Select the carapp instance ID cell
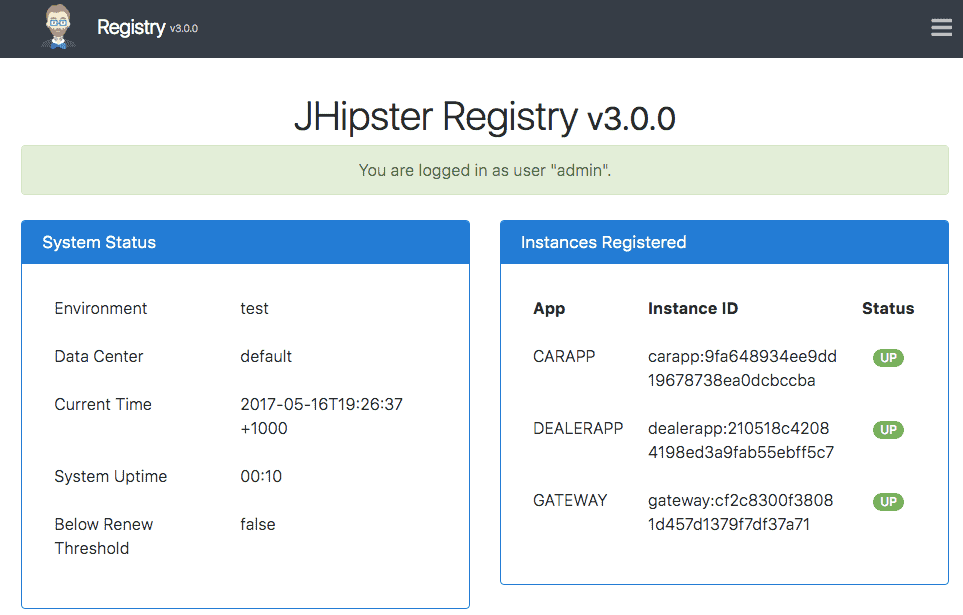This screenshot has height=615, width=963. coord(742,368)
